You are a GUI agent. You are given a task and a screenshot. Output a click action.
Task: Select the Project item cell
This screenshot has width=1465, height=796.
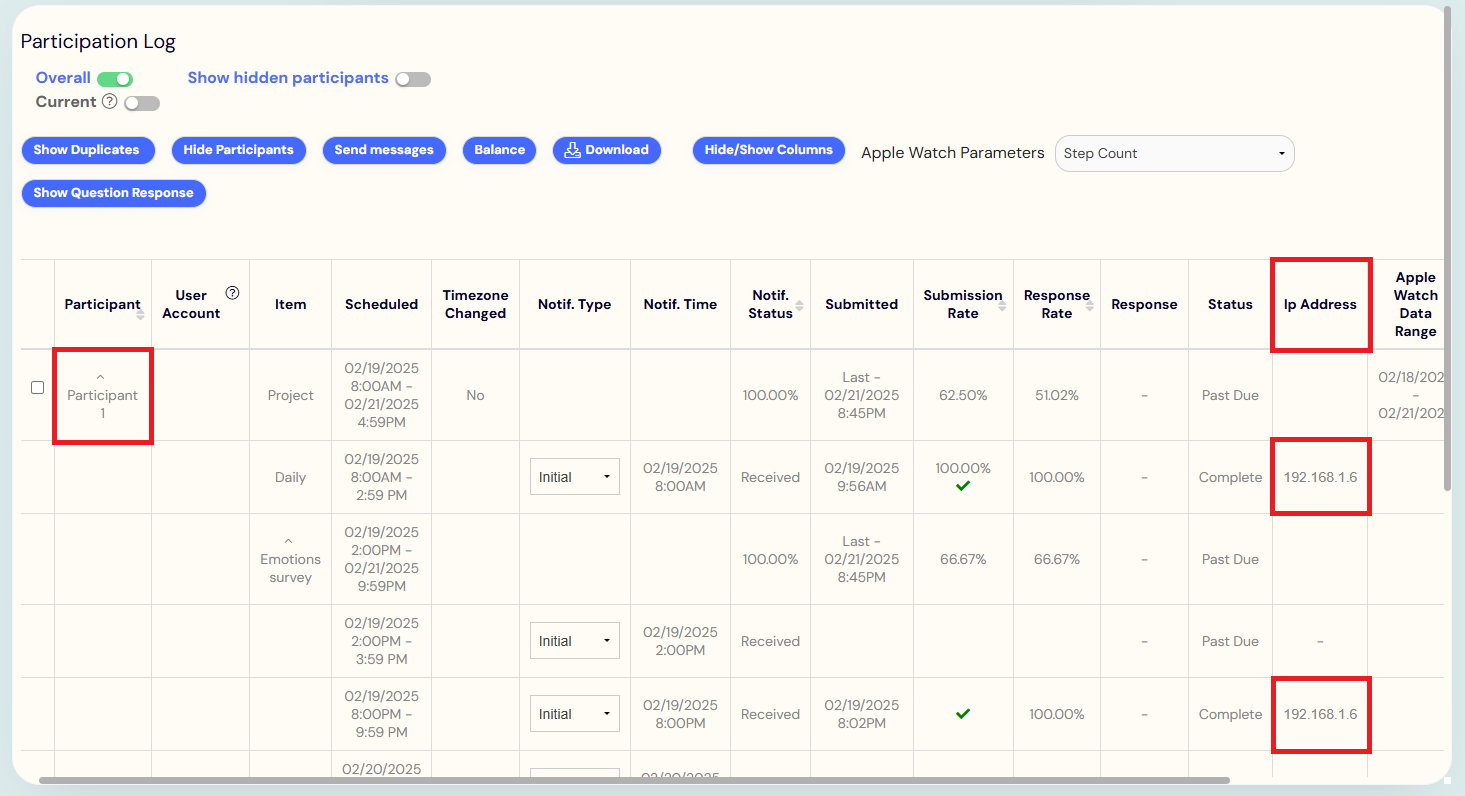(290, 395)
